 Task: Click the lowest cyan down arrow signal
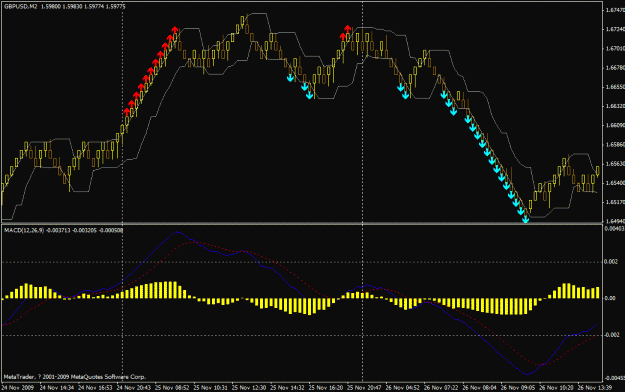(x=525, y=219)
